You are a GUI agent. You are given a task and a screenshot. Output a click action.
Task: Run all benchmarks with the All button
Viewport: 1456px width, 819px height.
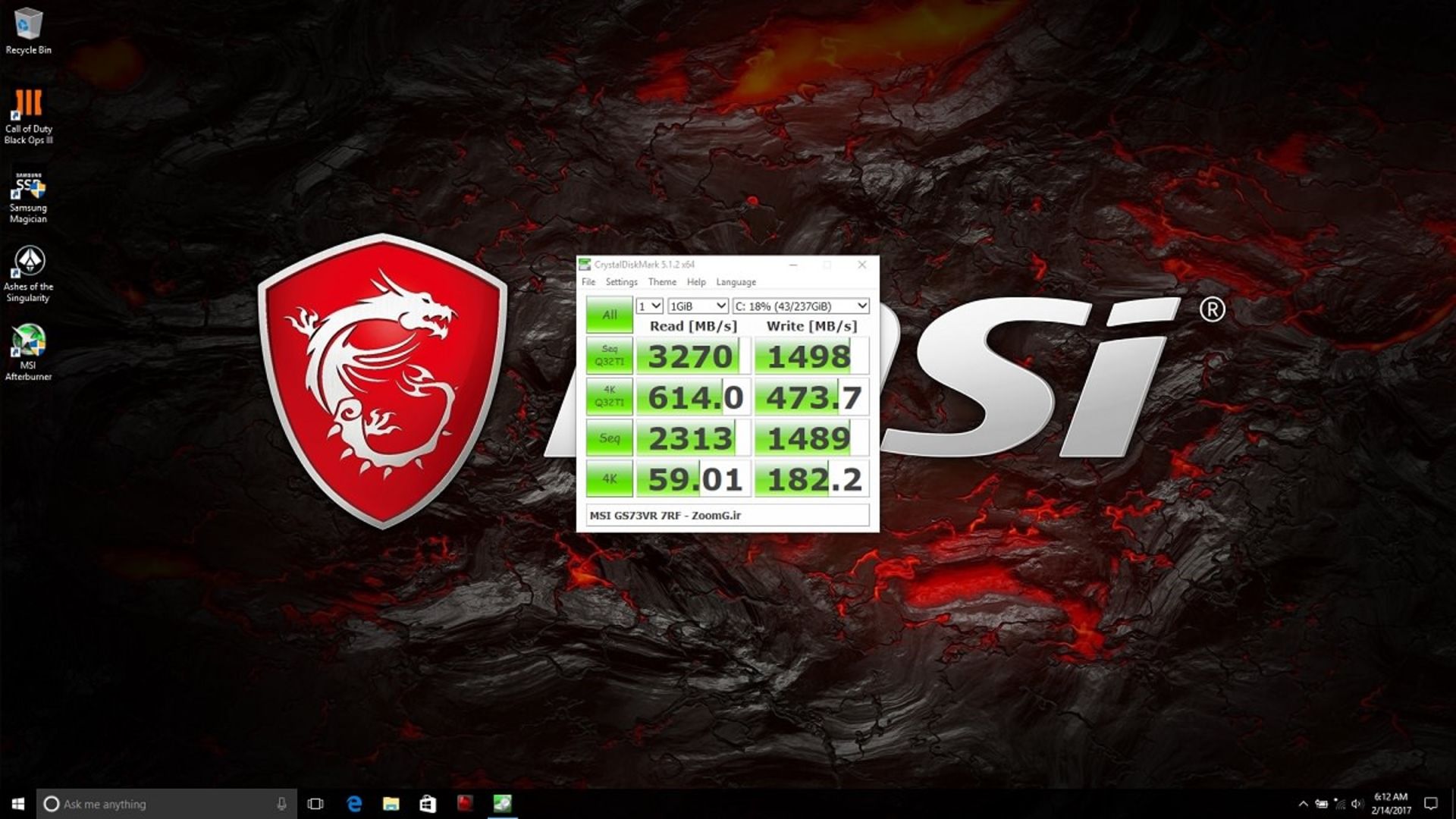[x=609, y=315]
